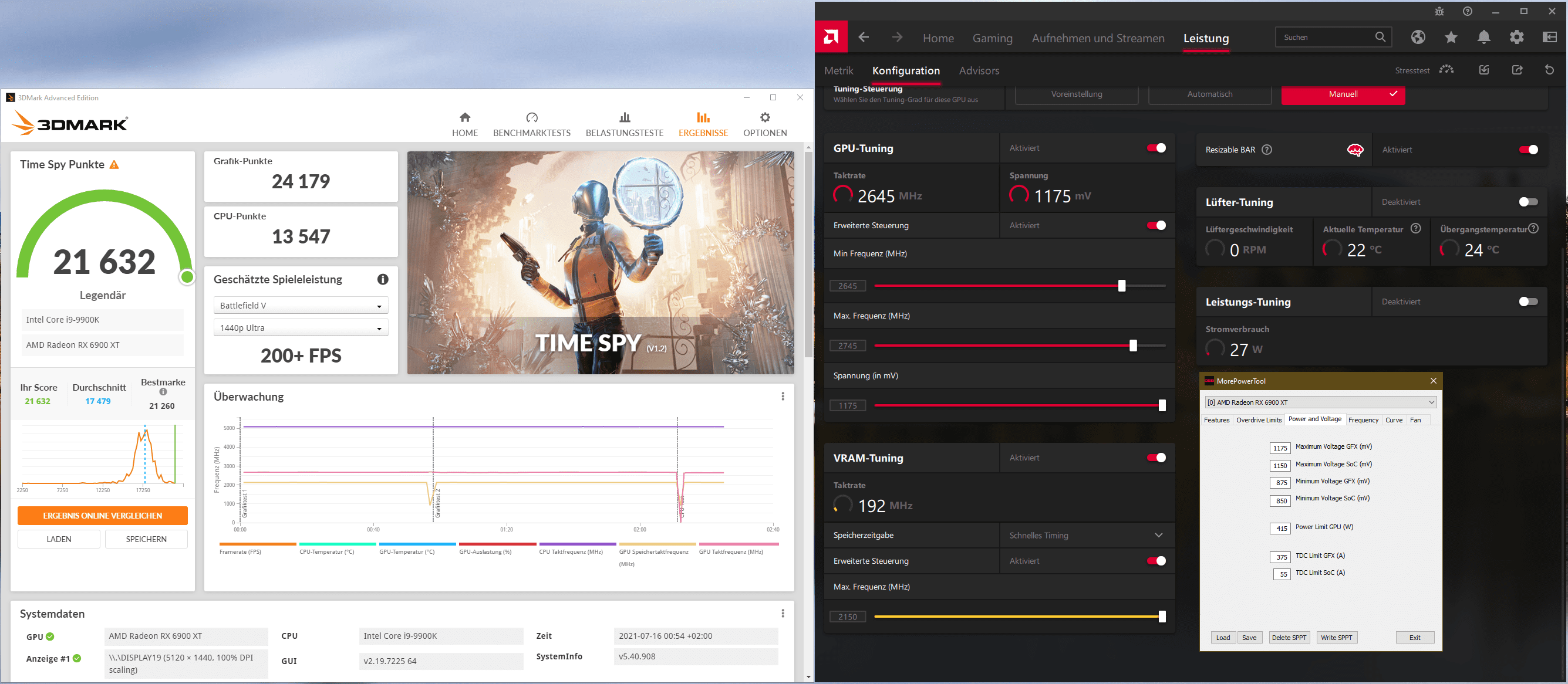Go forward with the right arrow in Radeon Software
The height and width of the screenshot is (684, 1568).
coord(897,37)
